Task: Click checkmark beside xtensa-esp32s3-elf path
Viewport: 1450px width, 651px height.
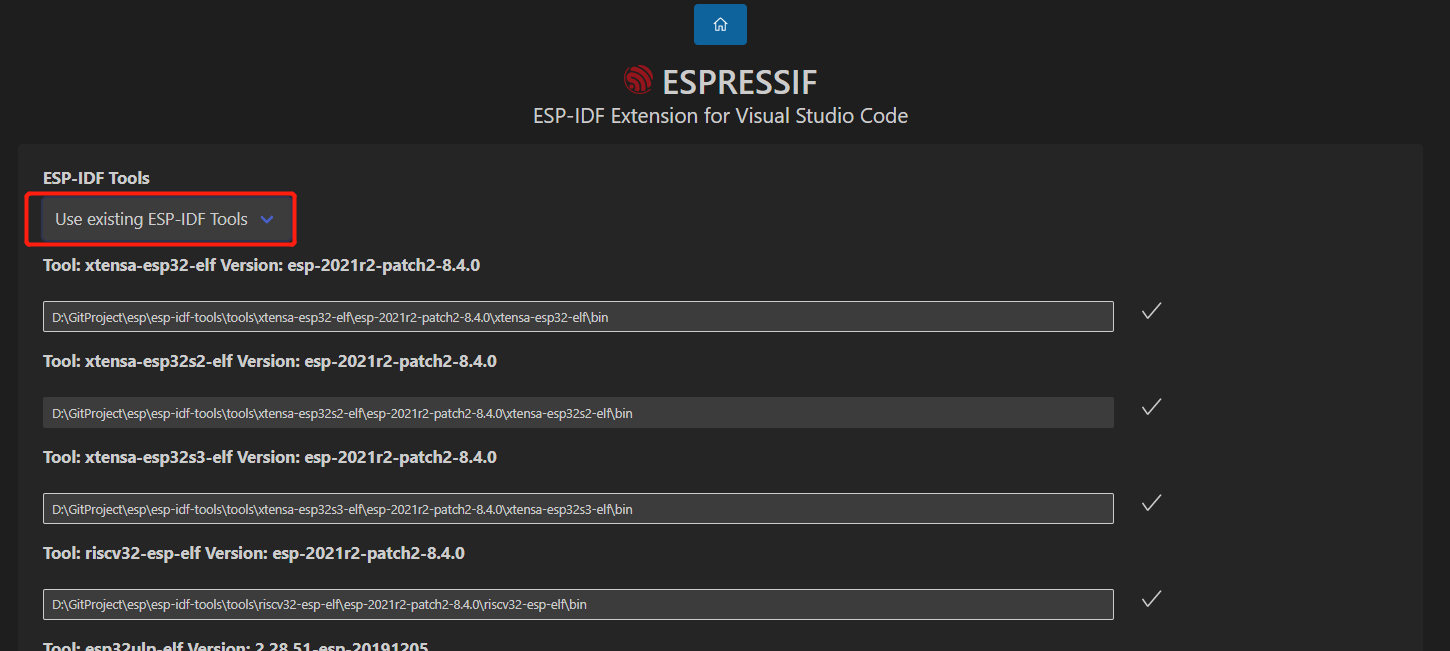Action: click(x=1150, y=503)
